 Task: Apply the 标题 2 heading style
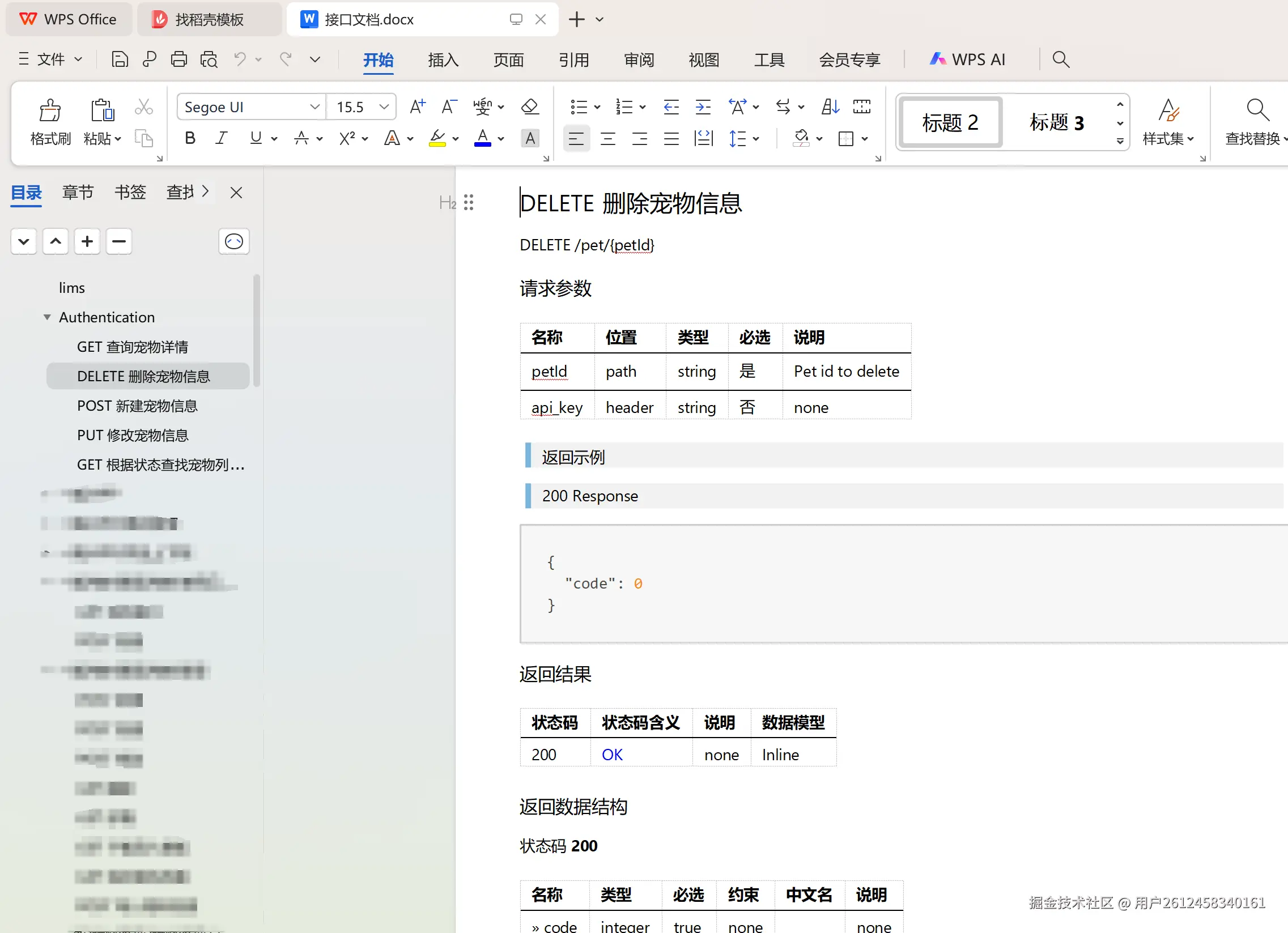click(x=950, y=122)
